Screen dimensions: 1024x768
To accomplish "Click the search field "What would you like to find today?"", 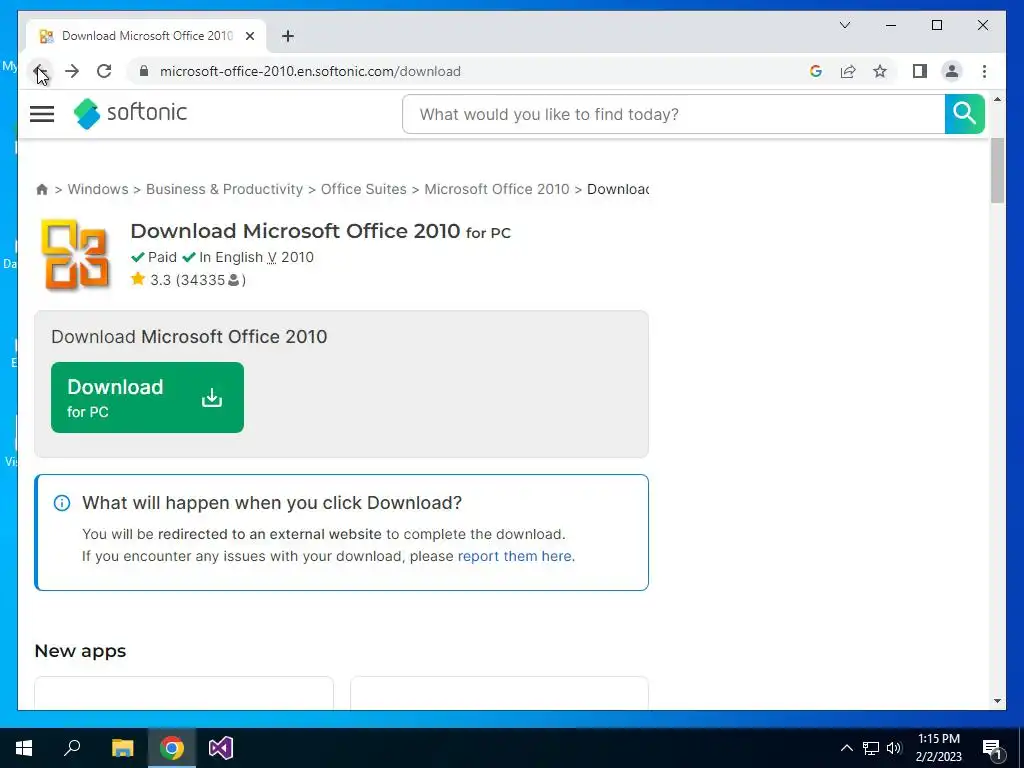I will 673,114.
